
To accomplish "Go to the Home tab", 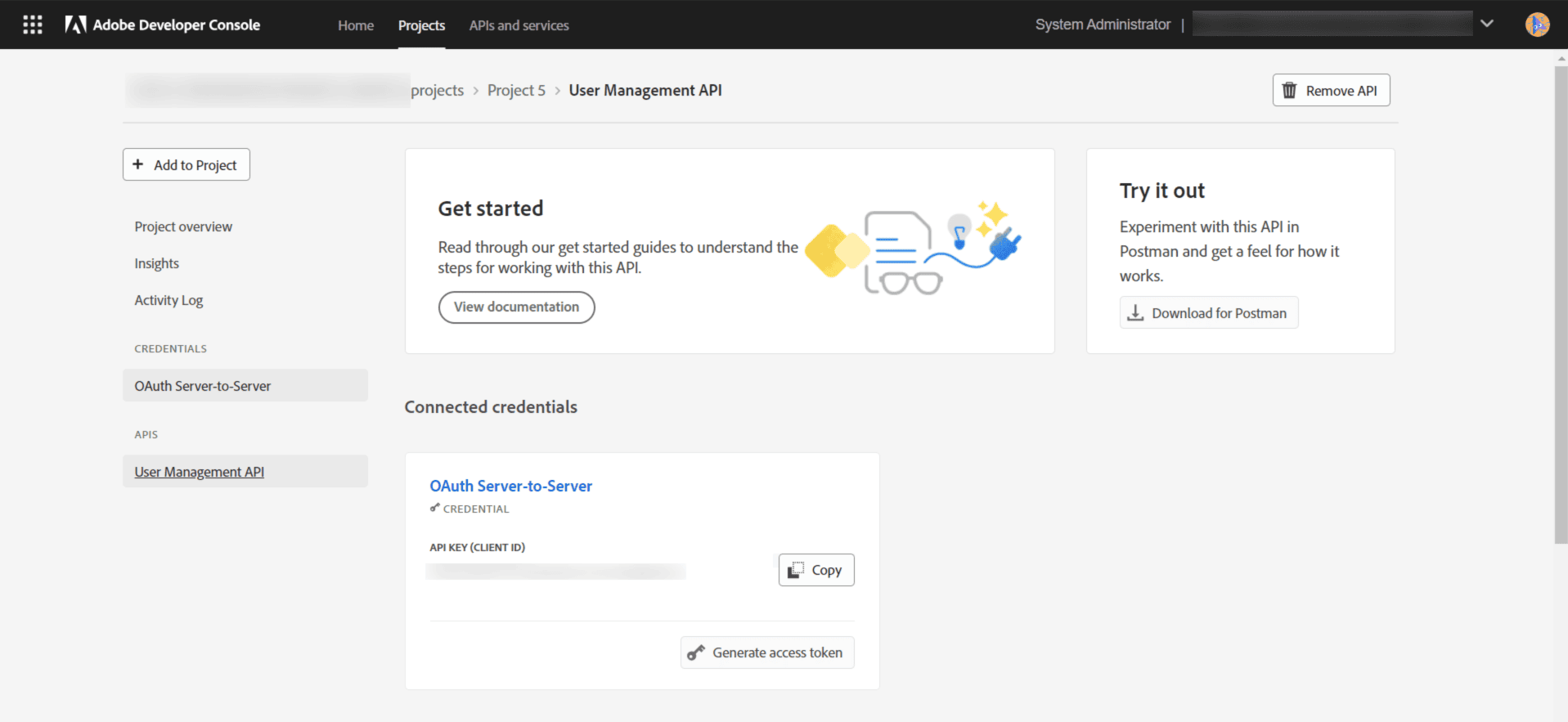I will click(356, 25).
